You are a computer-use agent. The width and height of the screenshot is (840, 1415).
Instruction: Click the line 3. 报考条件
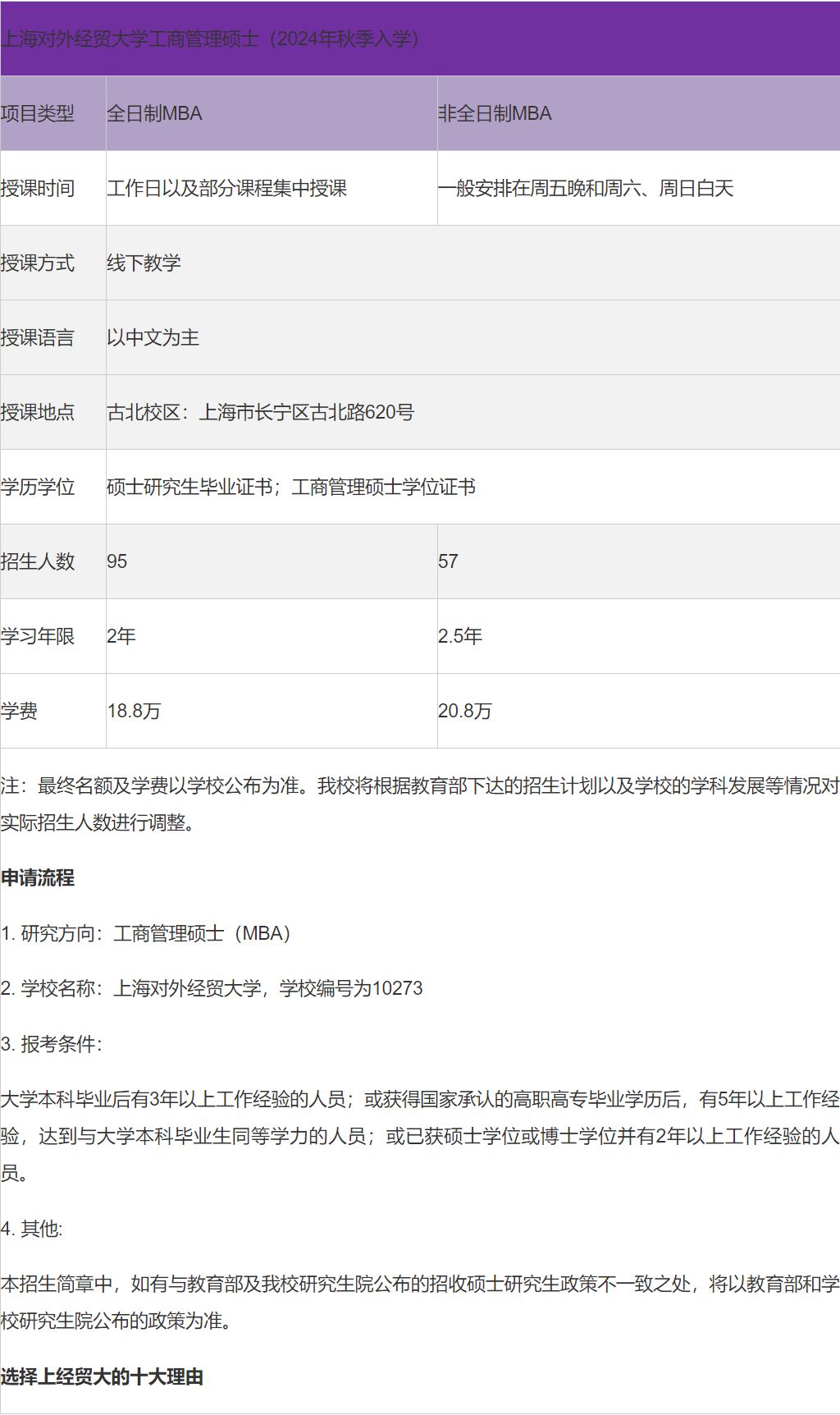click(x=52, y=1044)
